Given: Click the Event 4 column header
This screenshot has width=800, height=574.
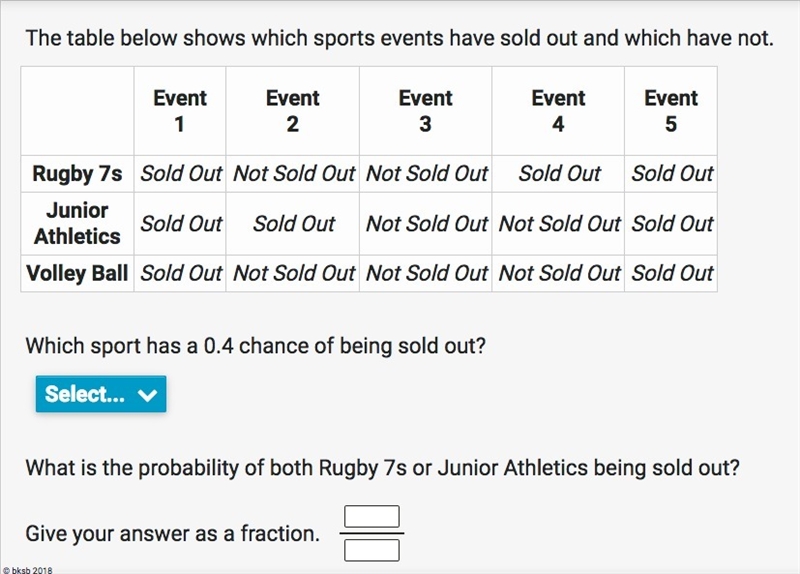Looking at the screenshot, I should [x=558, y=111].
